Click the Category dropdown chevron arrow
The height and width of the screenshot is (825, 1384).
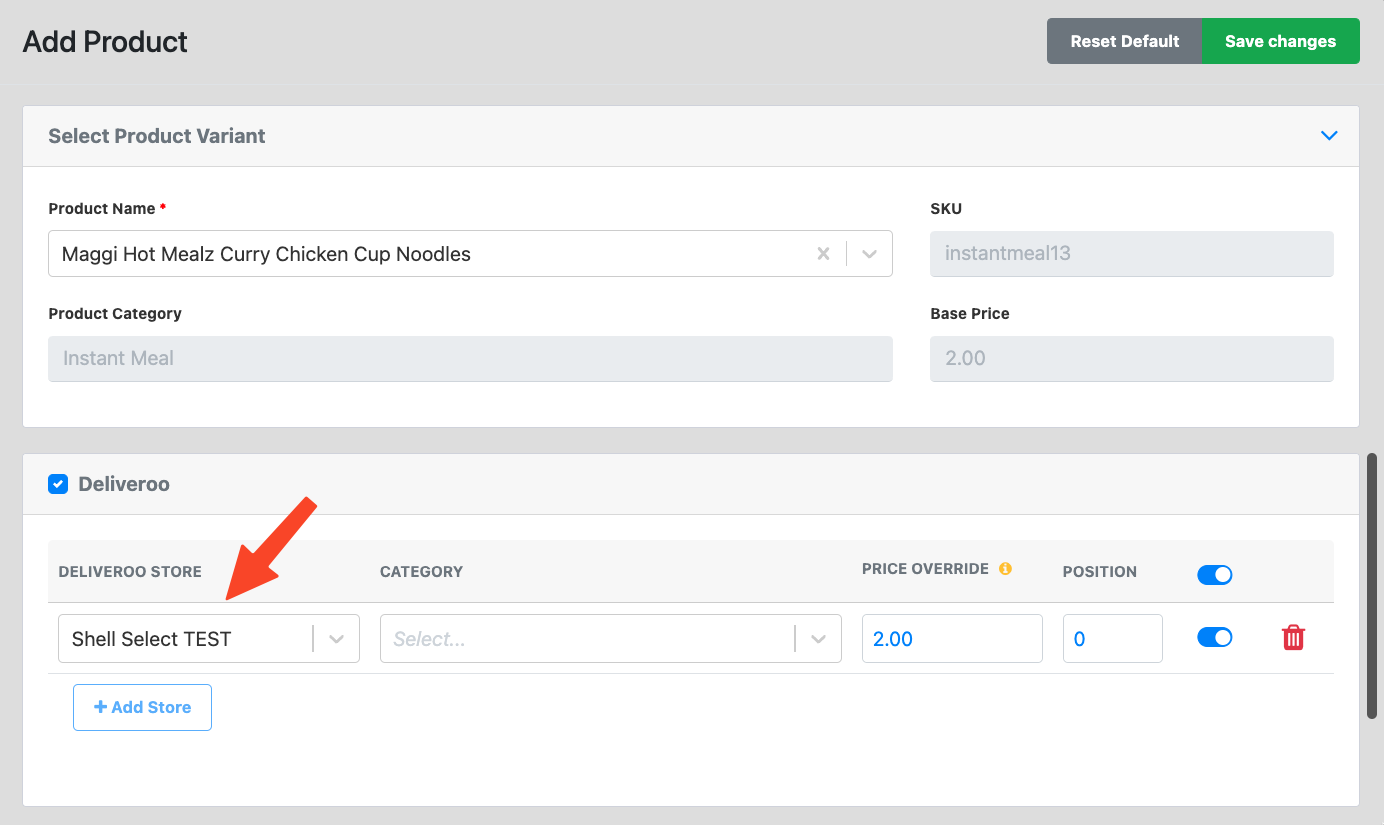819,639
